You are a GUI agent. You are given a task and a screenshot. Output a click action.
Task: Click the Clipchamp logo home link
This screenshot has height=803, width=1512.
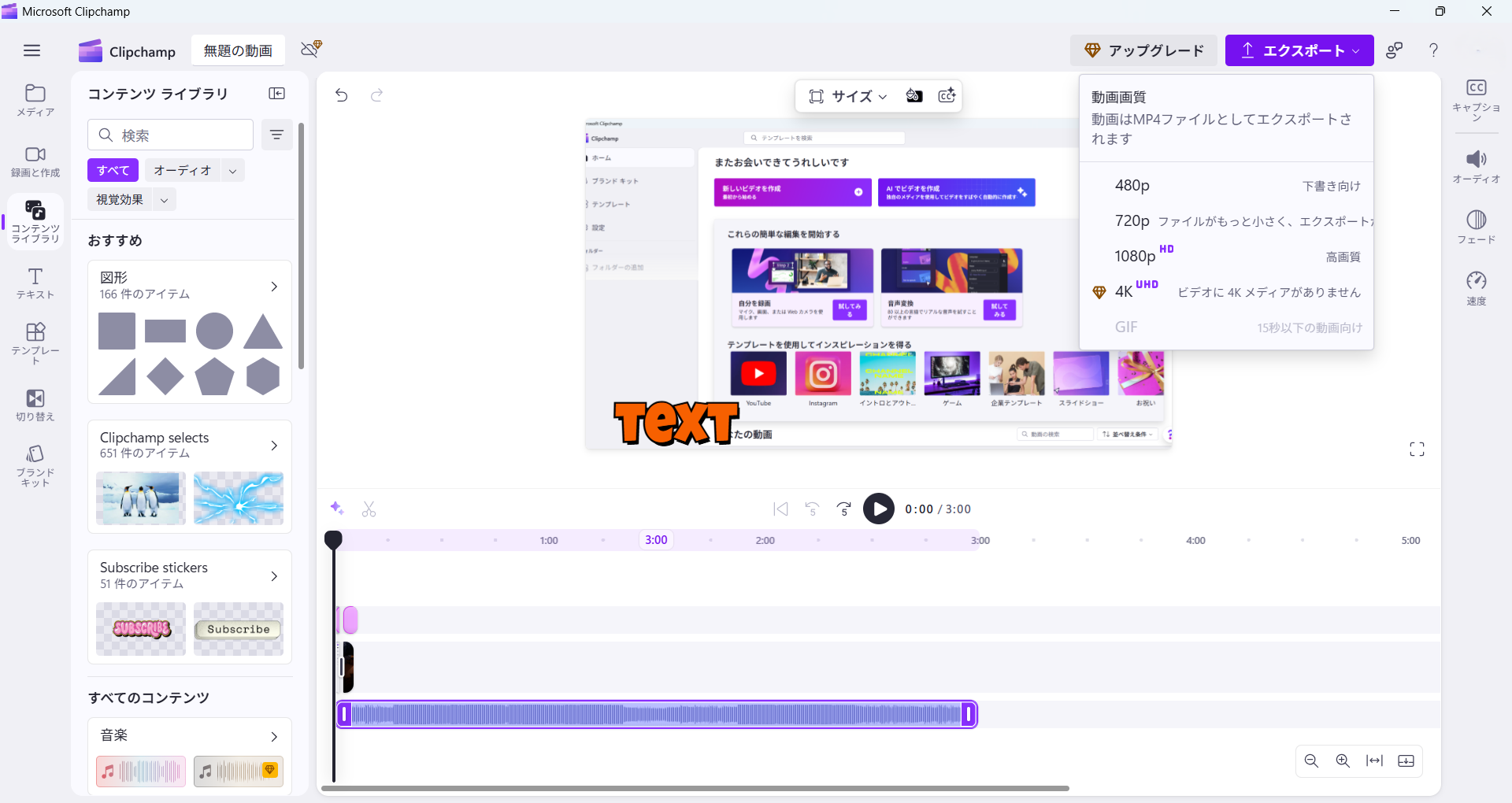pos(127,51)
